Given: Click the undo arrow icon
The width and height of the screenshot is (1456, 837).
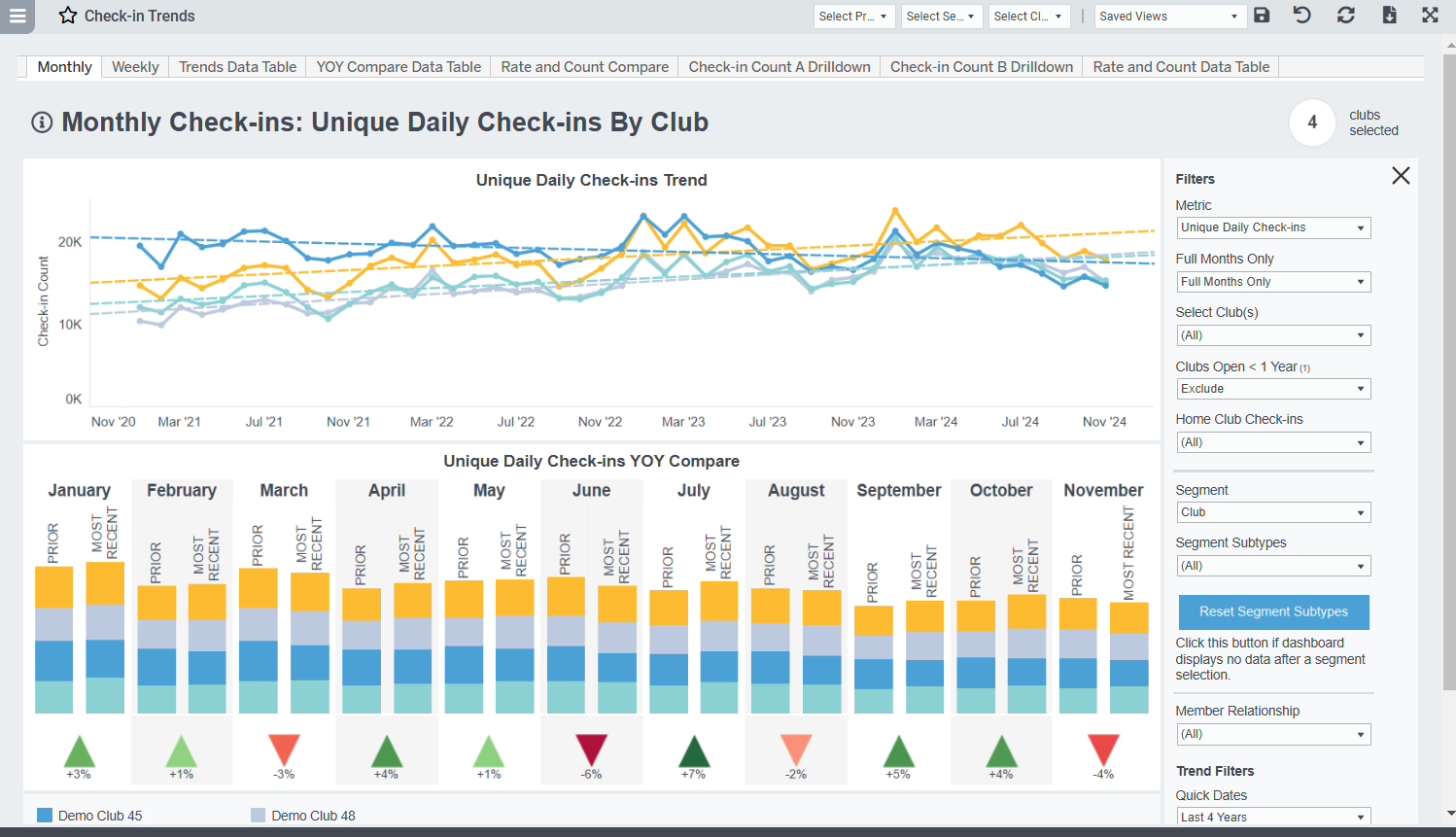Looking at the screenshot, I should [1302, 15].
